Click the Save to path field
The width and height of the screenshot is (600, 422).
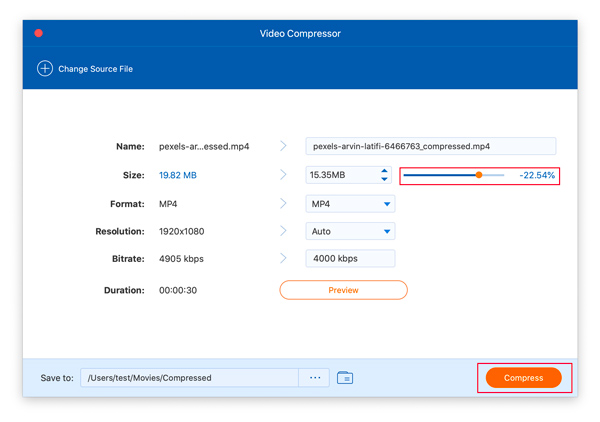click(190, 378)
